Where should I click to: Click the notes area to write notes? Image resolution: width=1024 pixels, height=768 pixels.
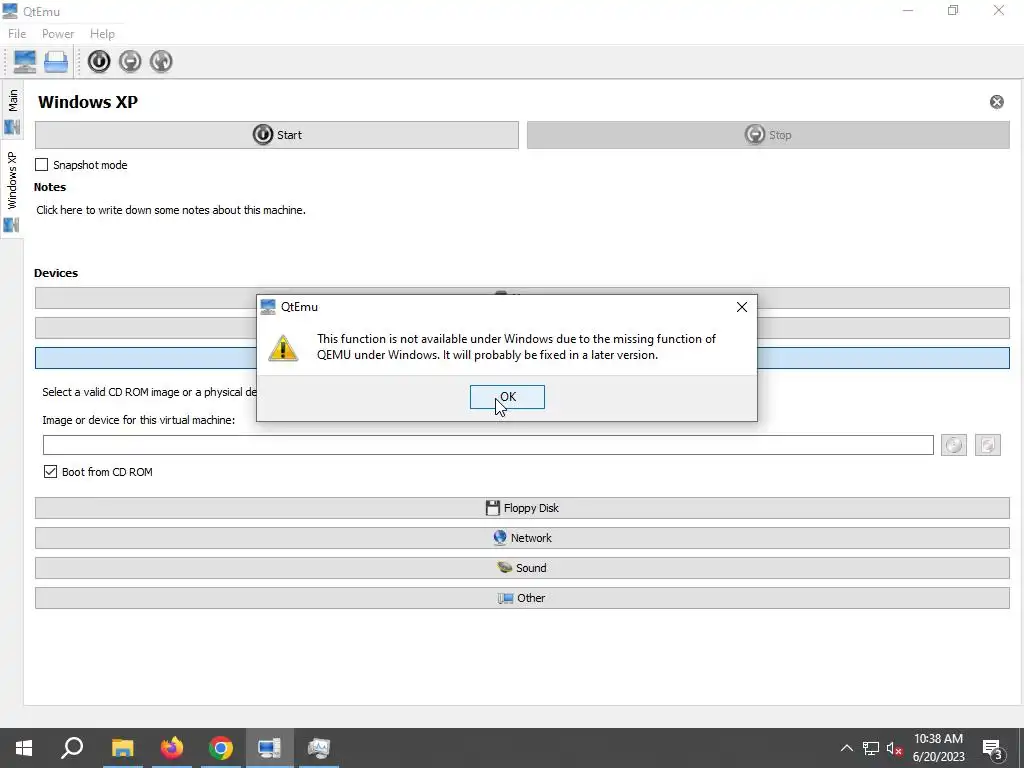click(x=171, y=210)
